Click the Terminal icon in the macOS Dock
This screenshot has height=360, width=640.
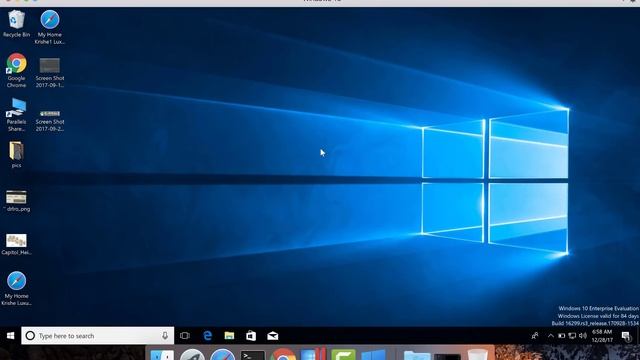coord(253,355)
